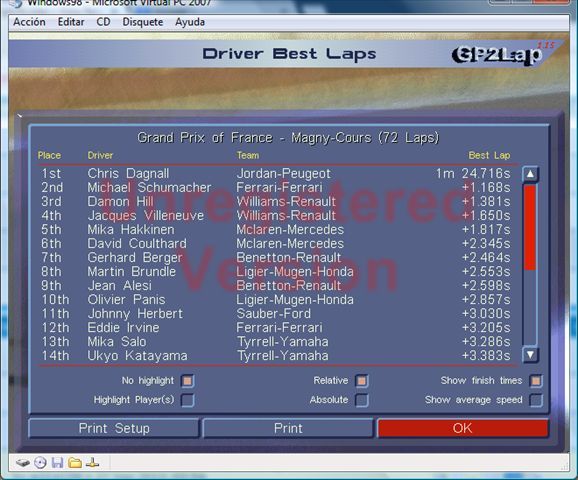Click the Jordan-Peugeot team name
578x480 pixels.
click(283, 174)
